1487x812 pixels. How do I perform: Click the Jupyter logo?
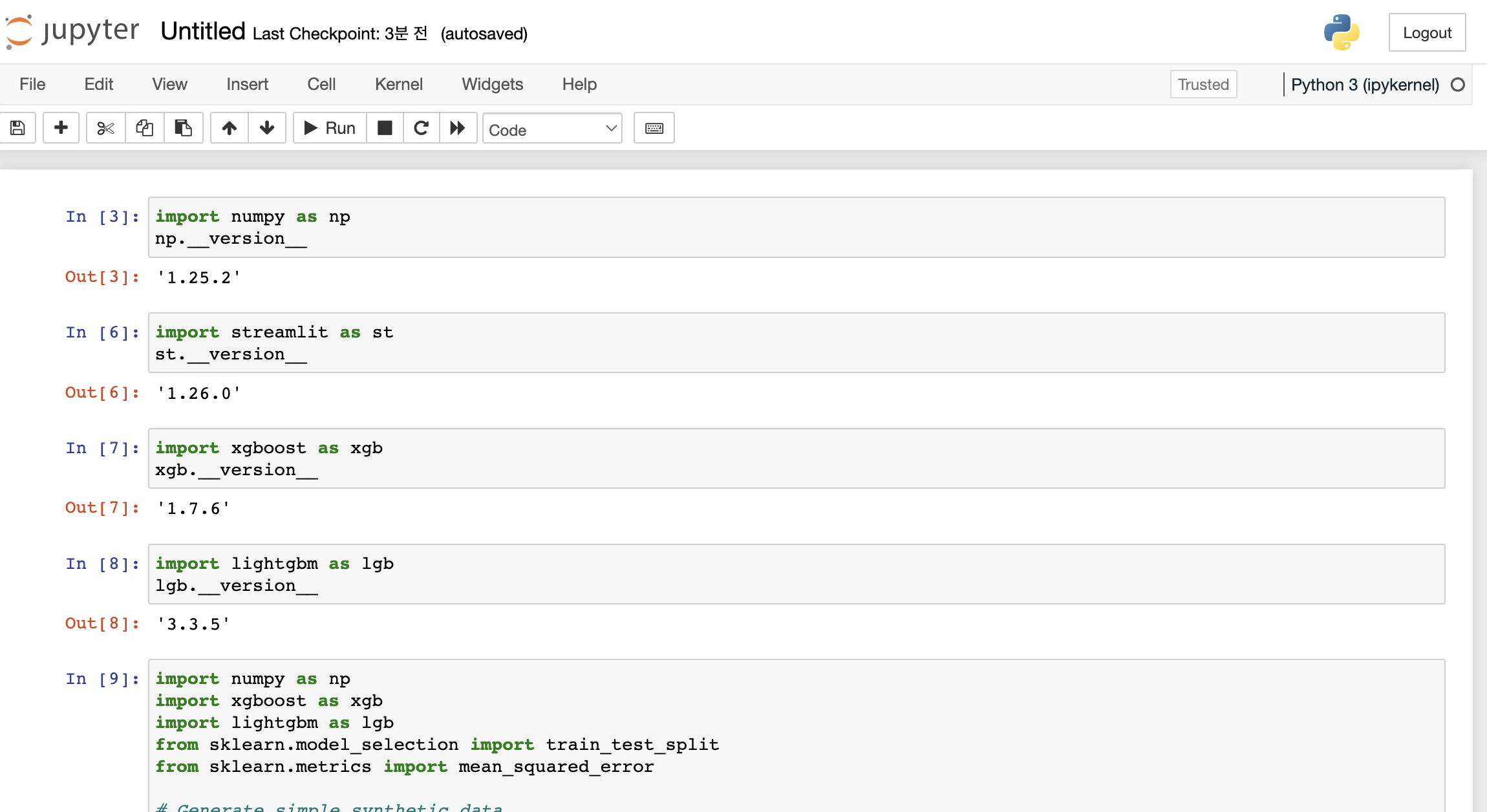72,31
